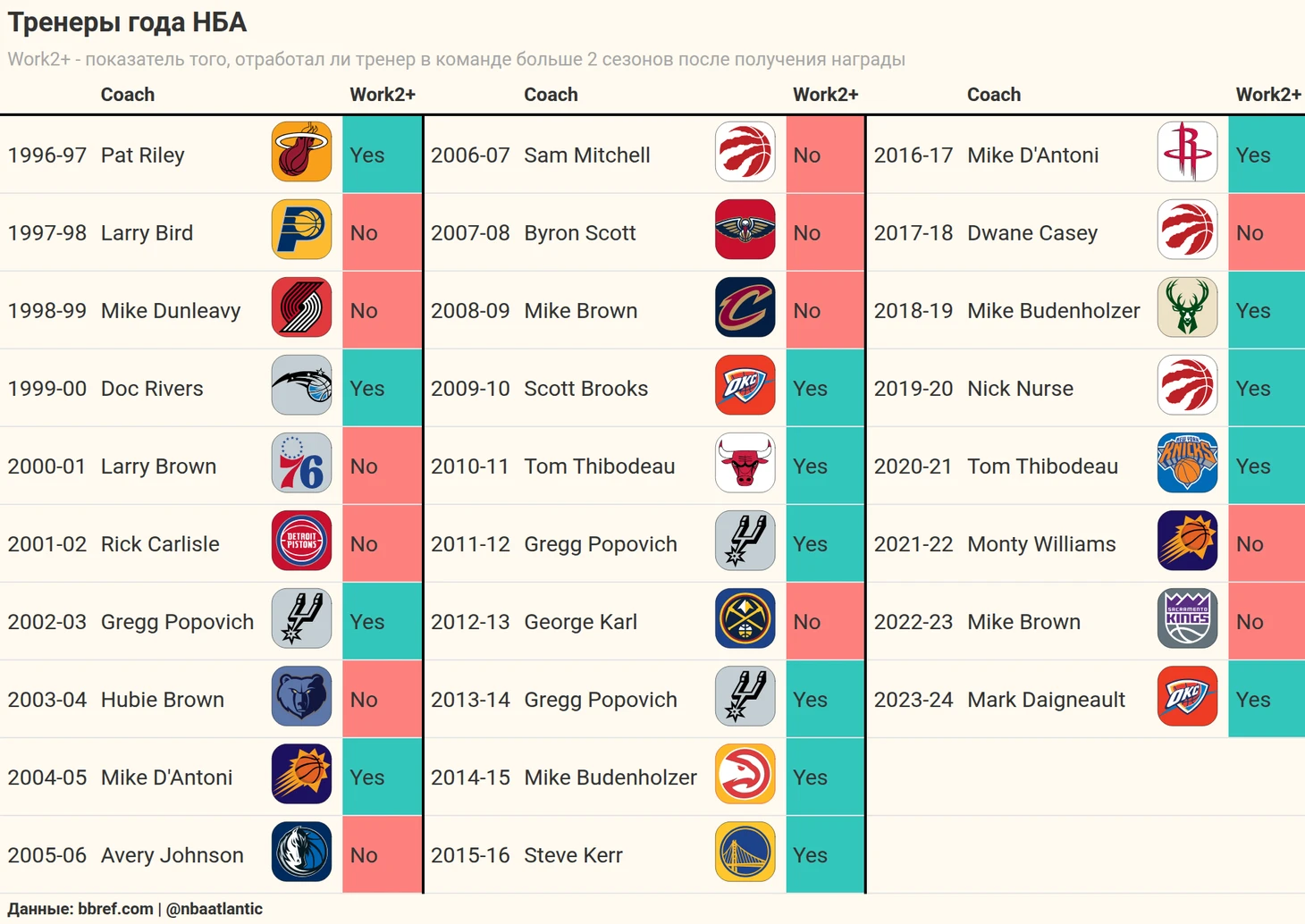The height and width of the screenshot is (924, 1305).
Task: Click the Sacramento Kings logo
Action: point(1187,618)
